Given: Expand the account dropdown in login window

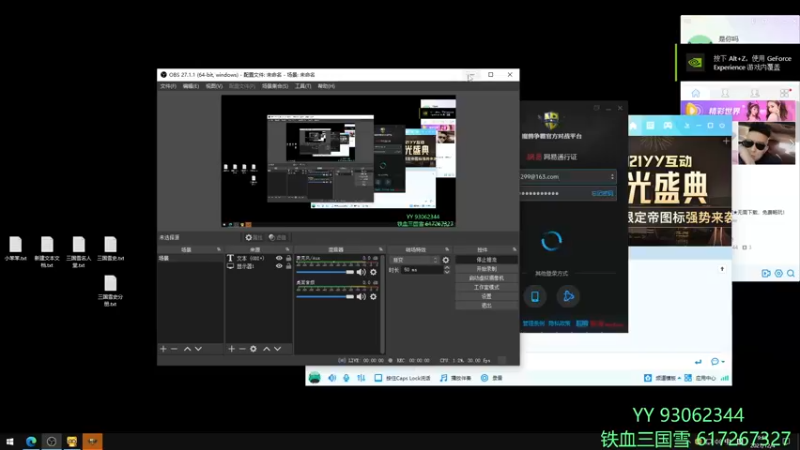Looking at the screenshot, I should (612, 177).
